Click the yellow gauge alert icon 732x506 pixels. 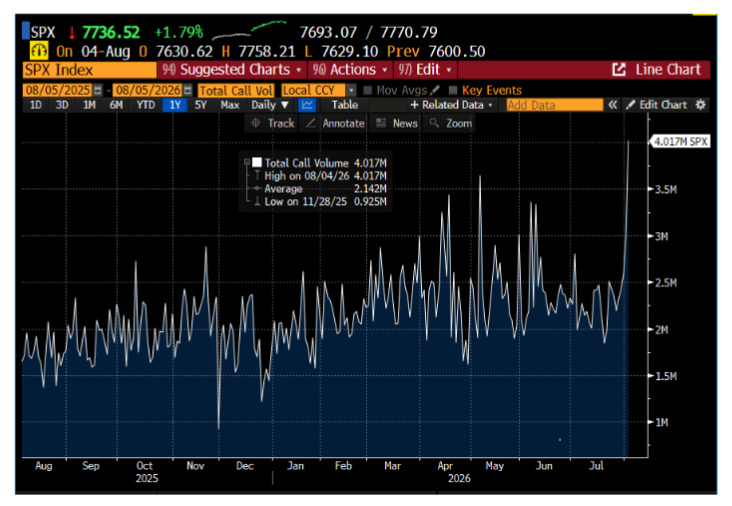point(39,50)
